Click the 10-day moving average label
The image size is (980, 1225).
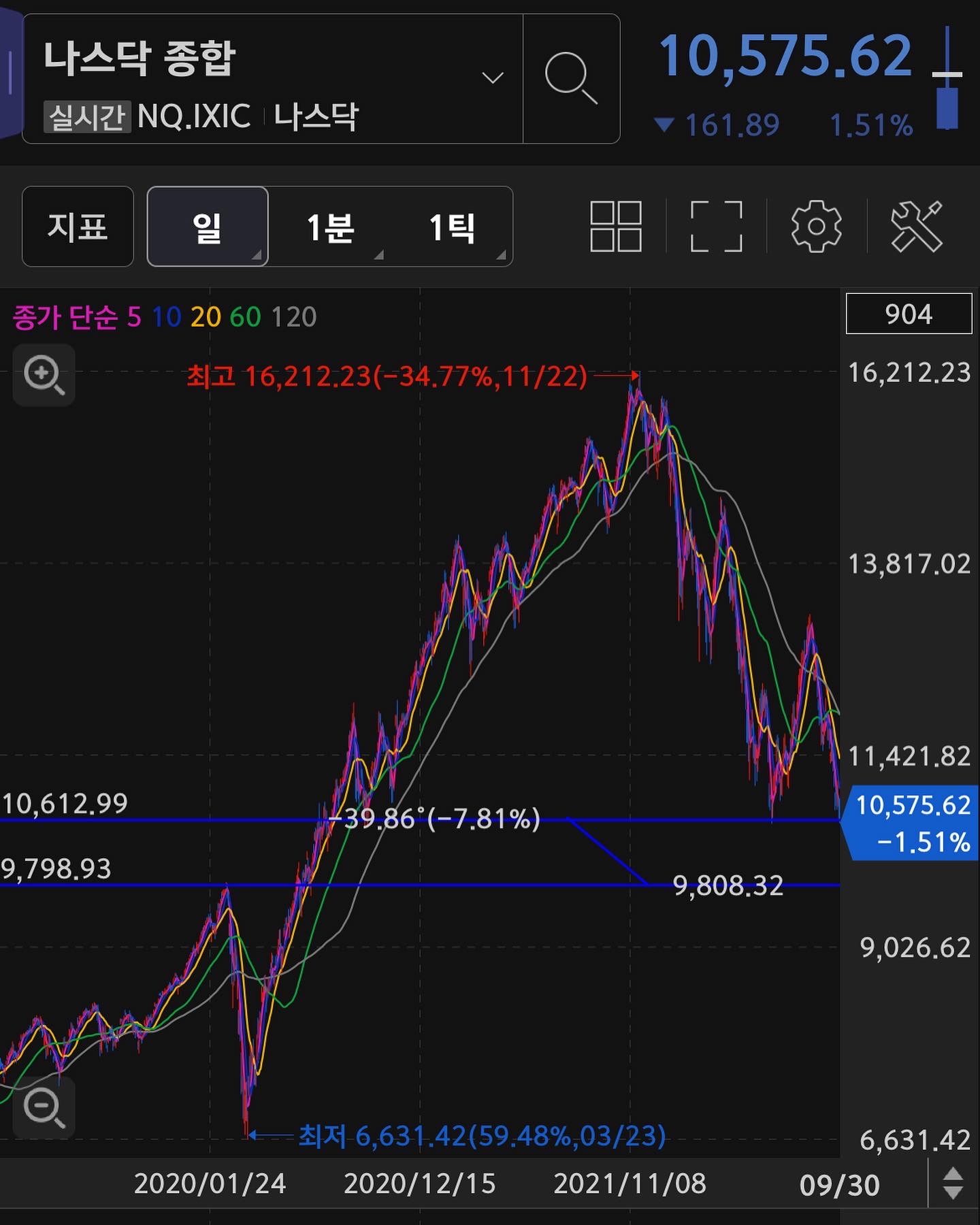[166, 317]
